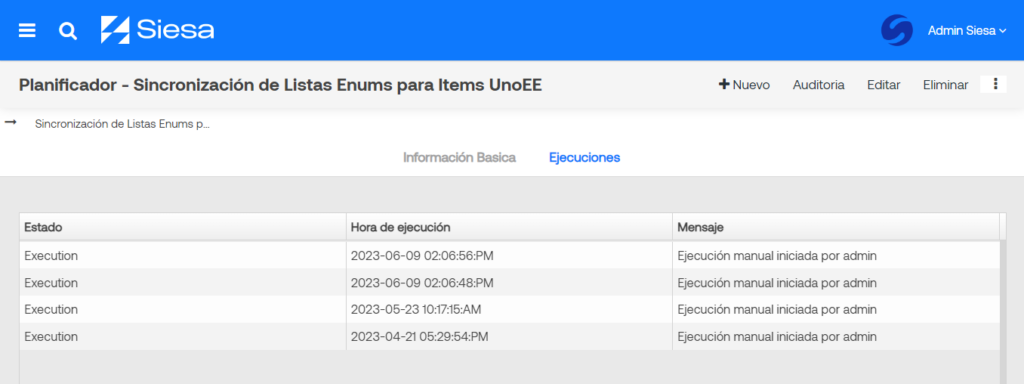Click the Sincronización de Listas breadcrumb link
Image resolution: width=1024 pixels, height=384 pixels.
(123, 123)
